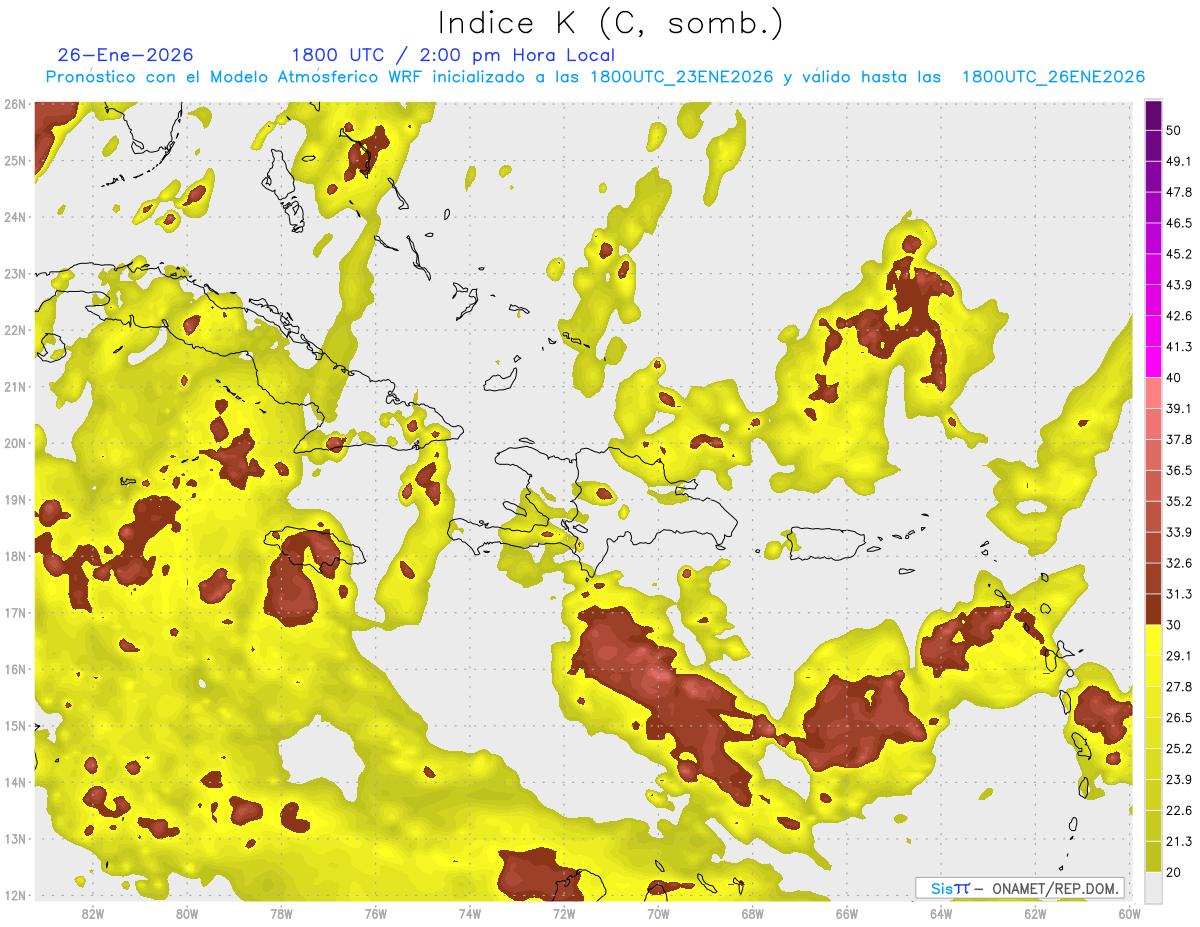Click the color bar label '43.9'

1178,285
